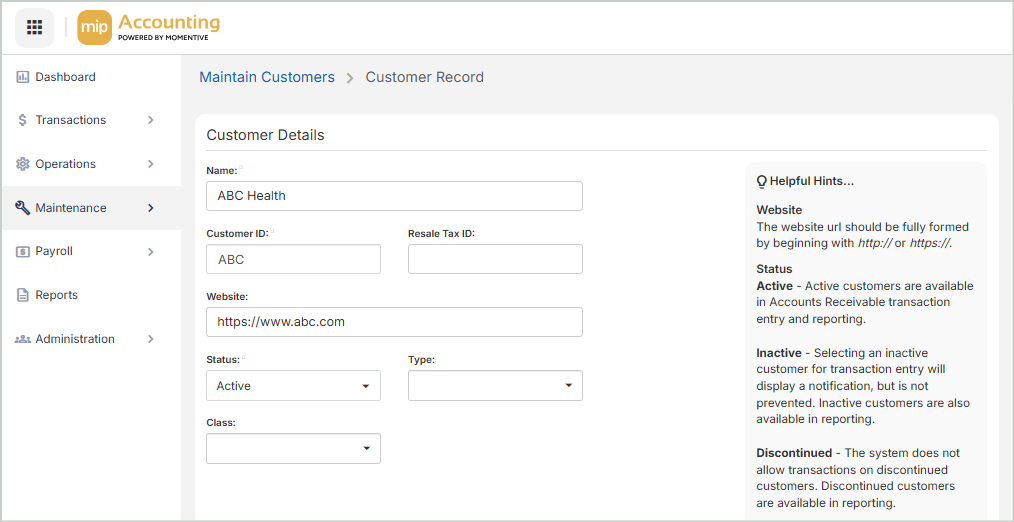Click the Operations gear icon
The image size is (1014, 522).
tap(23, 164)
